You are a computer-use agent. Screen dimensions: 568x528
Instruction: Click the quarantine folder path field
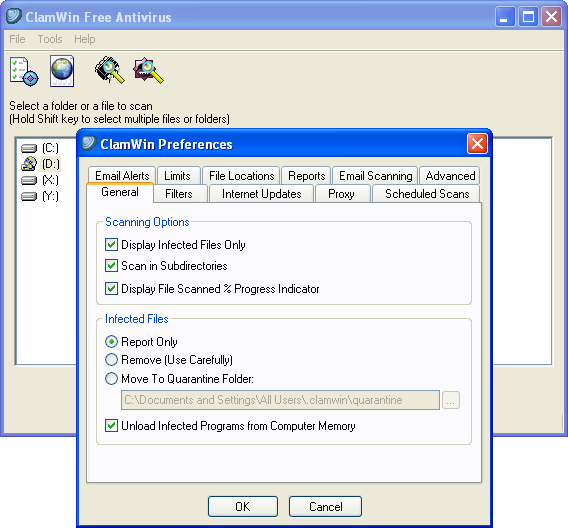pyautogui.click(x=280, y=400)
